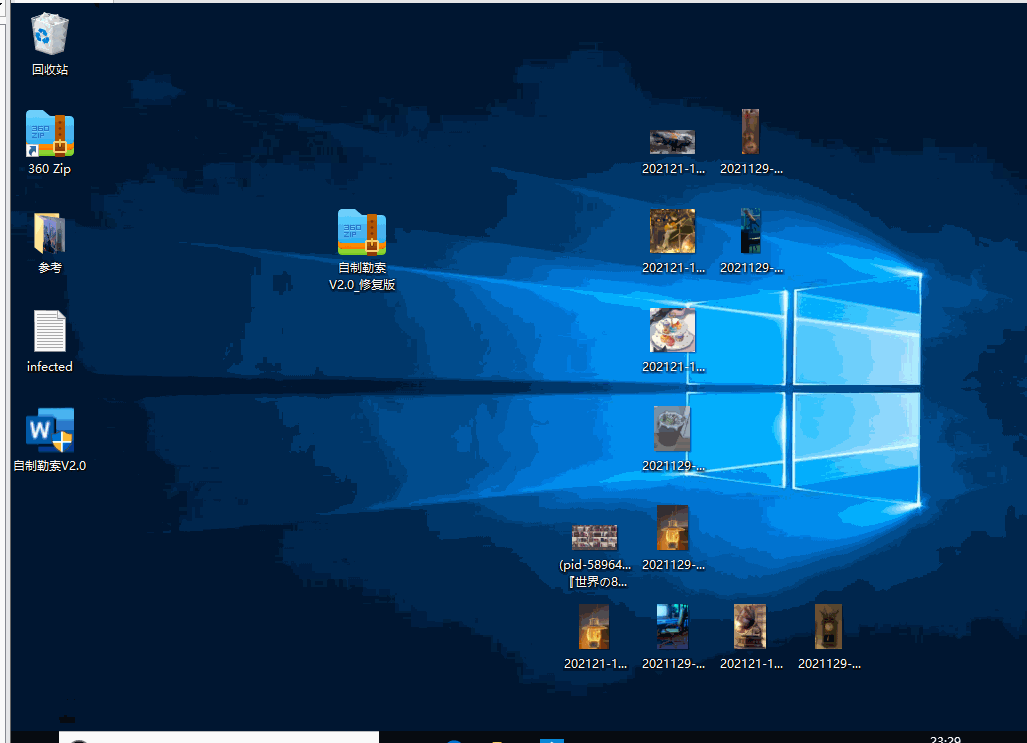Click the wall clock image thumbnail

[828, 627]
